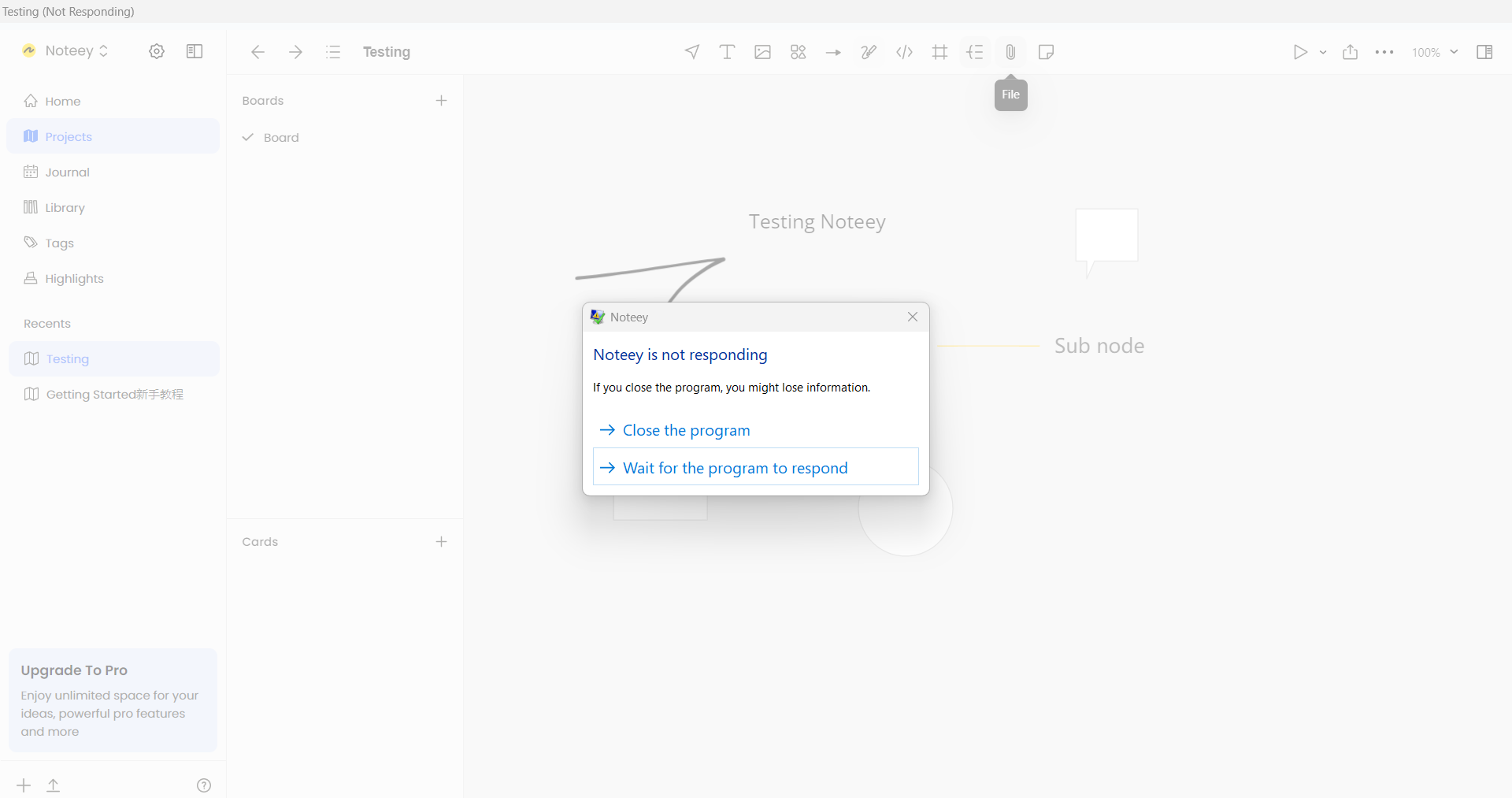
Task: Toggle the right side panel
Action: tap(1484, 52)
